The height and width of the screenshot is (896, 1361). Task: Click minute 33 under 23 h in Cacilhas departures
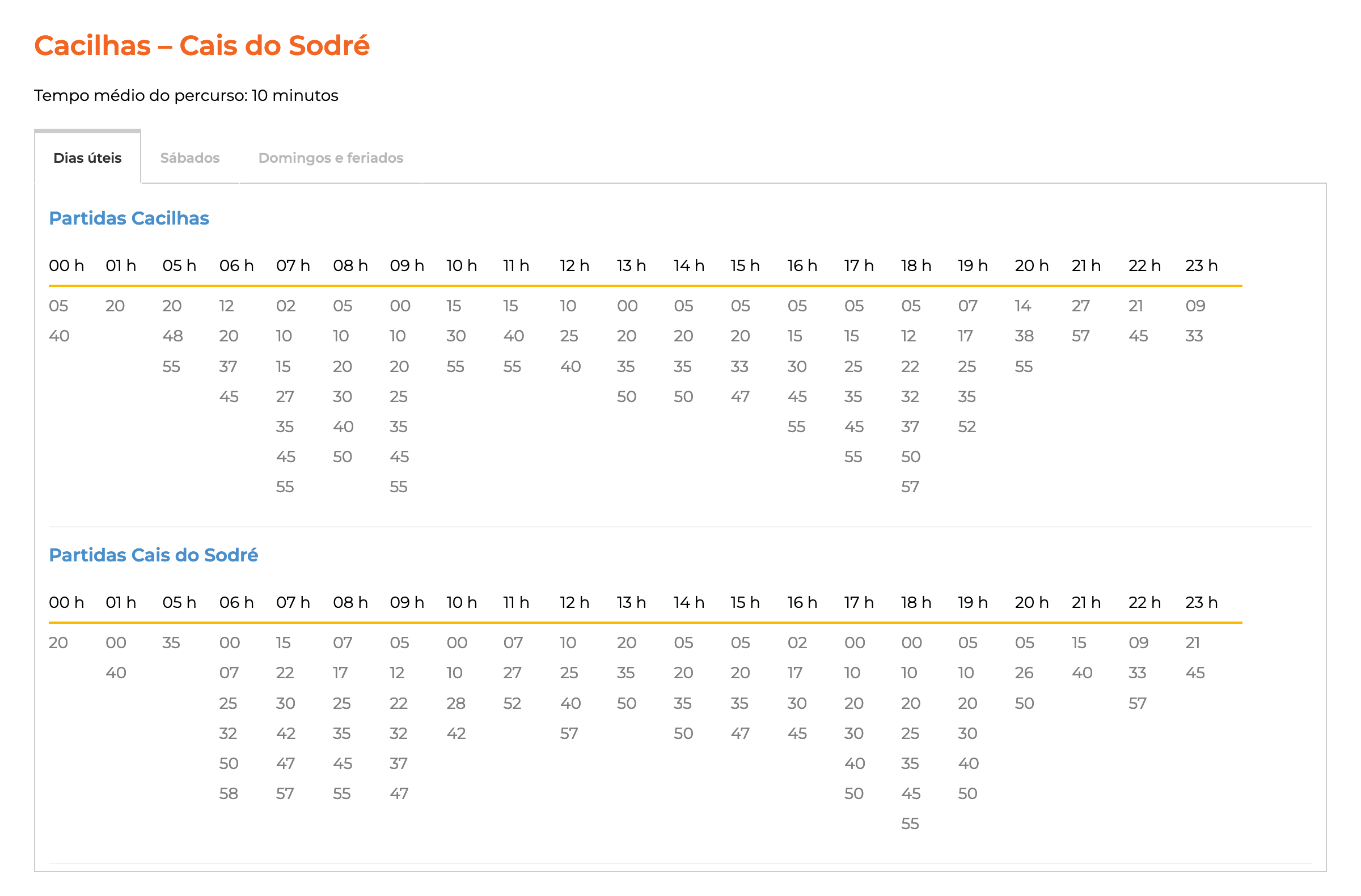pyautogui.click(x=1195, y=336)
